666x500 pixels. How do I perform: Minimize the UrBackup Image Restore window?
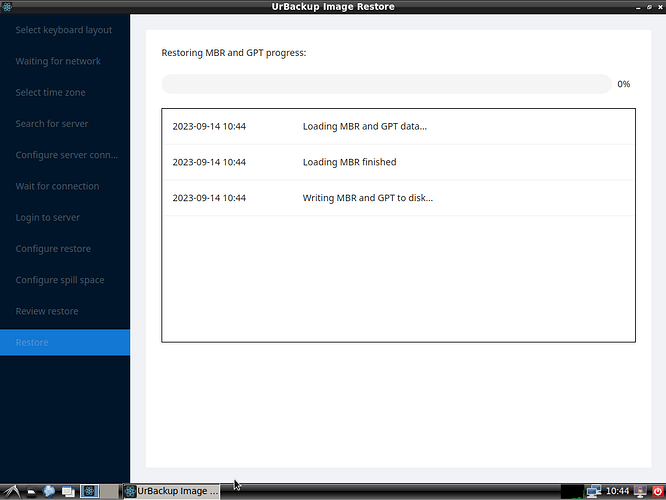point(638,7)
